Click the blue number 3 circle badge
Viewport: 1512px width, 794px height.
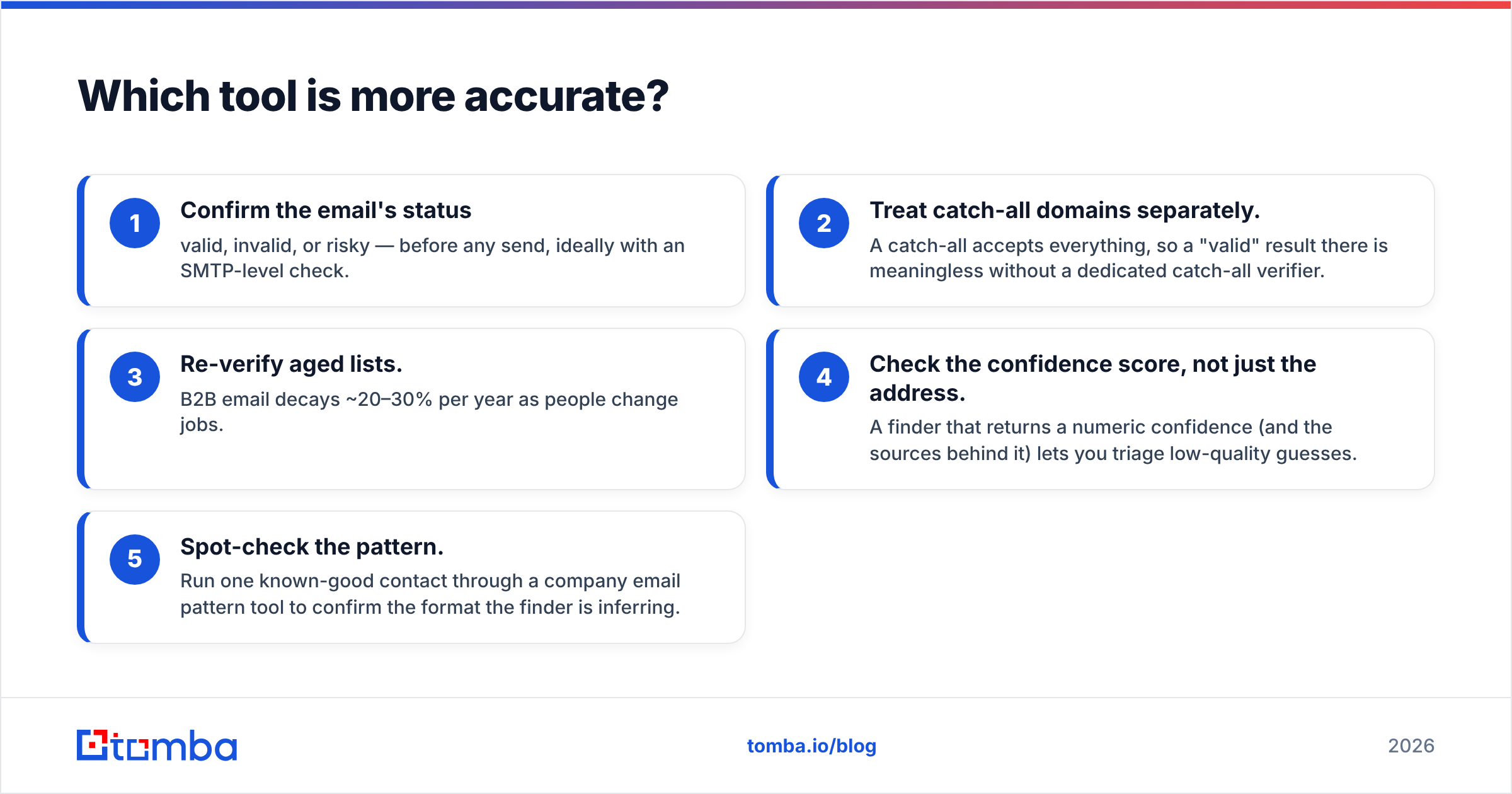135,377
